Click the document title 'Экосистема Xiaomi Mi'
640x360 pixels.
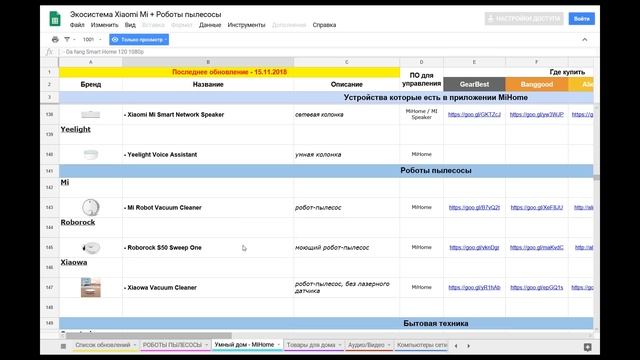[146, 14]
